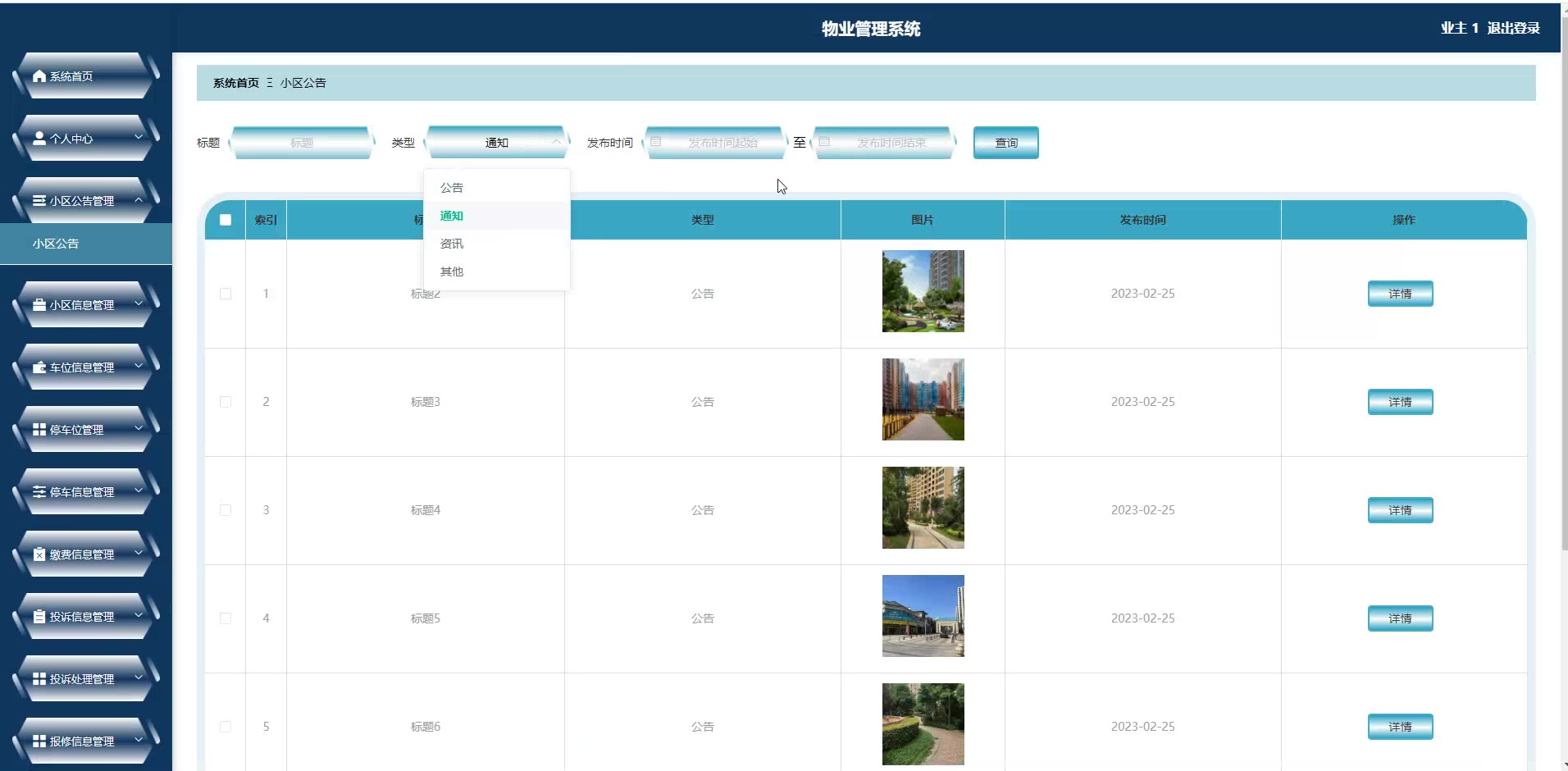This screenshot has height=771, width=1568.
Task: Click the sliders icon for 停车信息管理
Action: (x=39, y=492)
